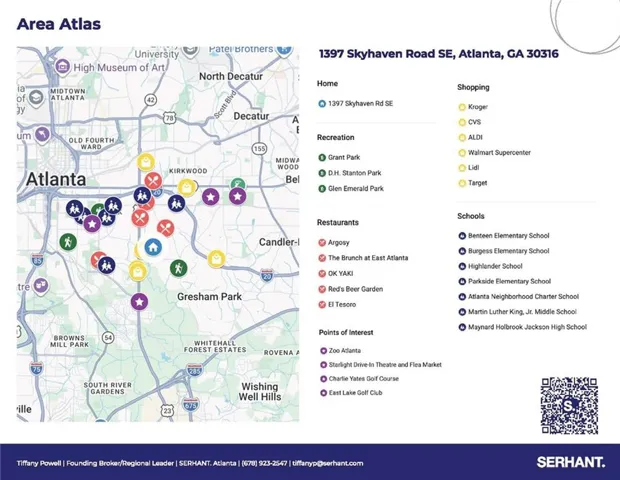Image resolution: width=620 pixels, height=480 pixels.
Task: Select the Glen Emerald Park entry
Action: [x=355, y=188]
